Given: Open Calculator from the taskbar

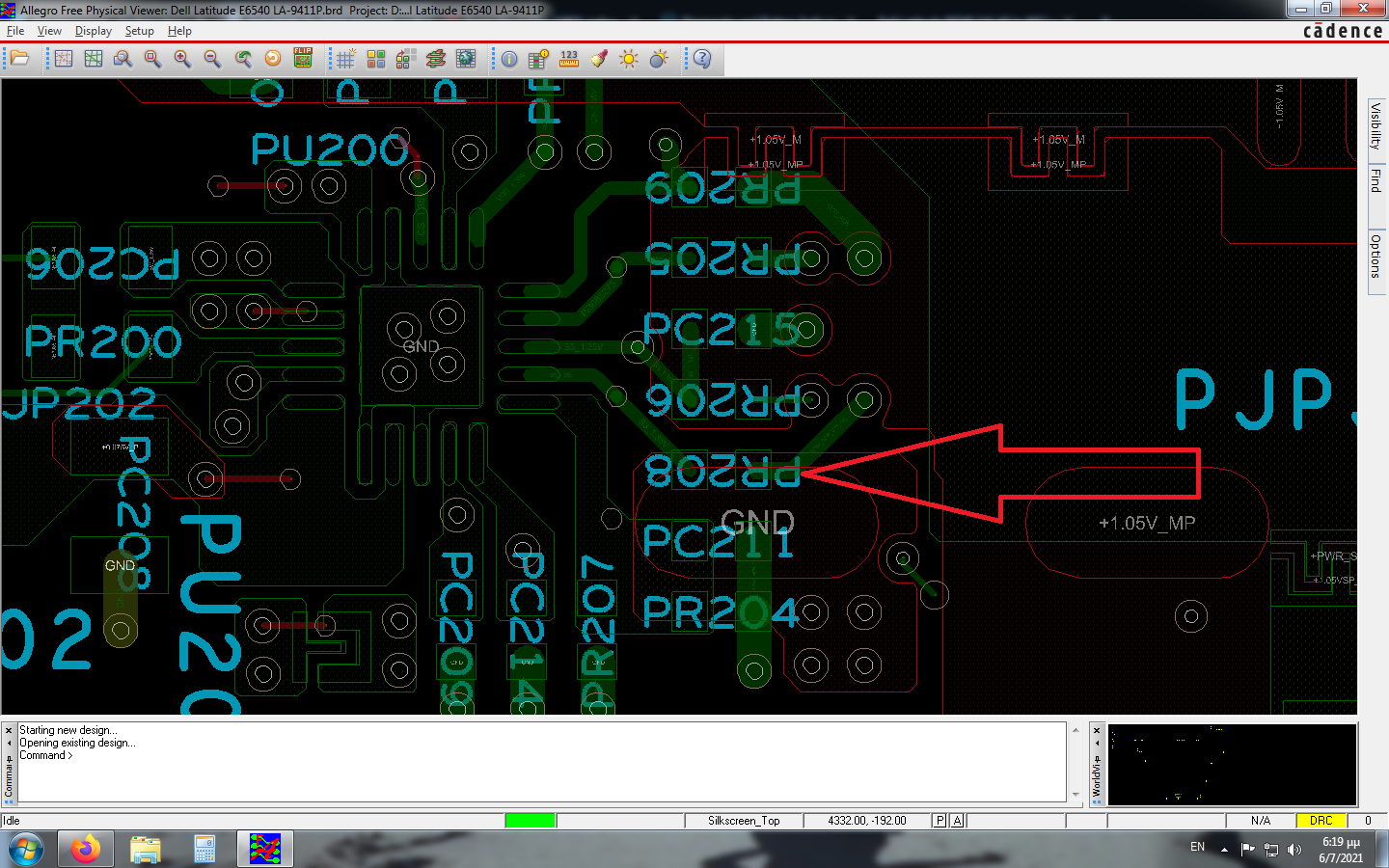Looking at the screenshot, I should pyautogui.click(x=204, y=850).
